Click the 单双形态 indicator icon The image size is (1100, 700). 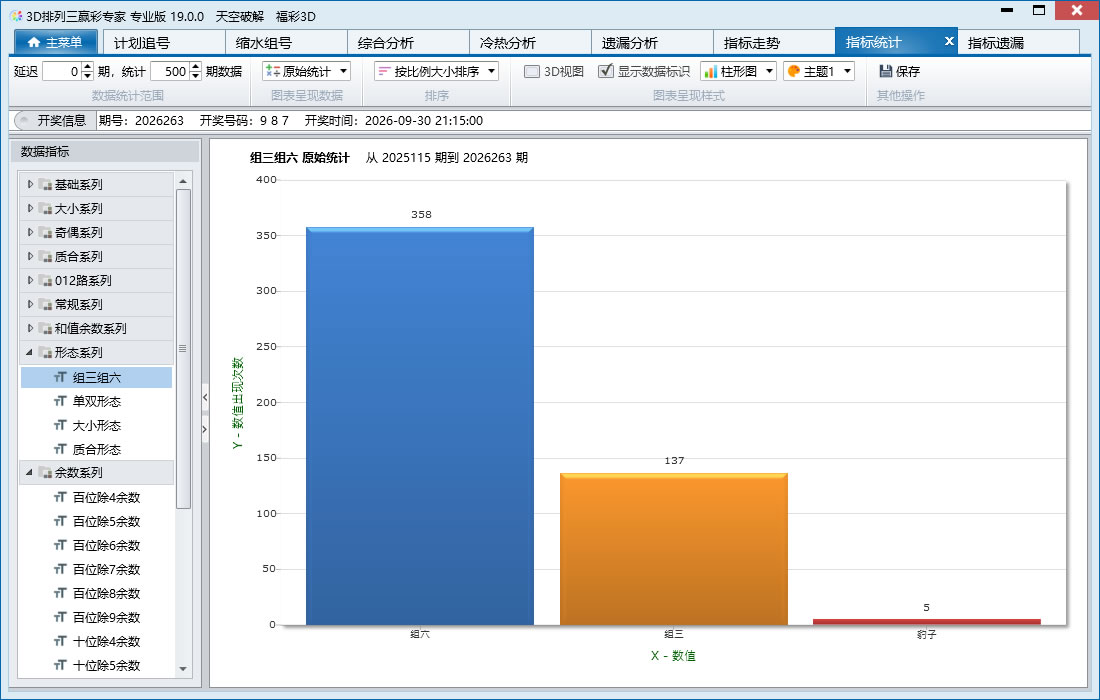tap(60, 401)
